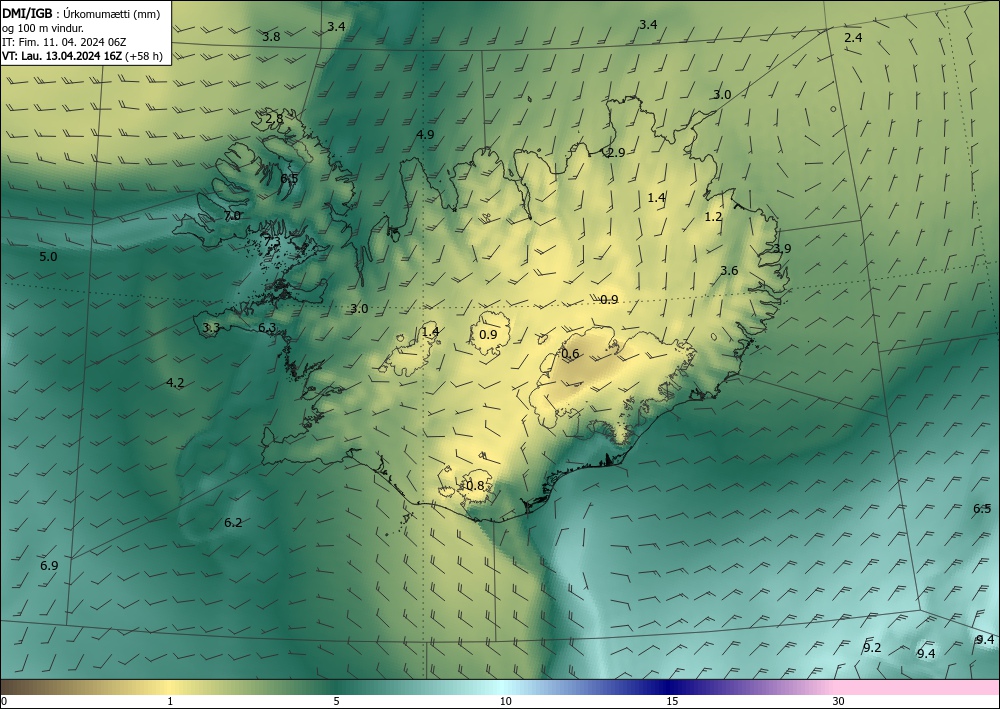
Task: Click the colorbar tick label 1
Action: click(170, 701)
